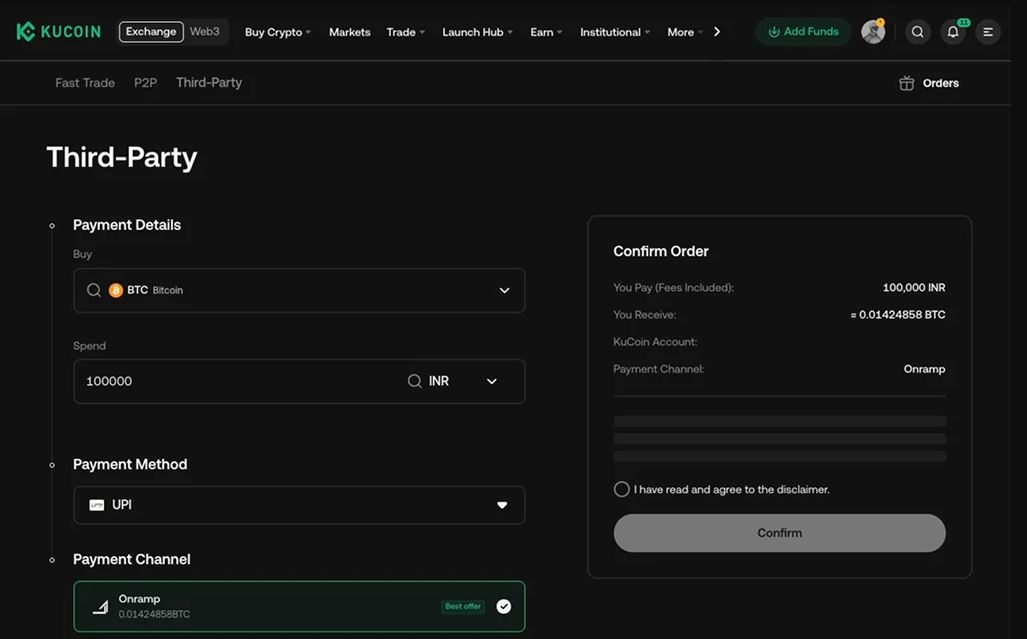Click the '0.01424858BTC' text under Onramp
The width and height of the screenshot is (1027, 639).
[154, 614]
